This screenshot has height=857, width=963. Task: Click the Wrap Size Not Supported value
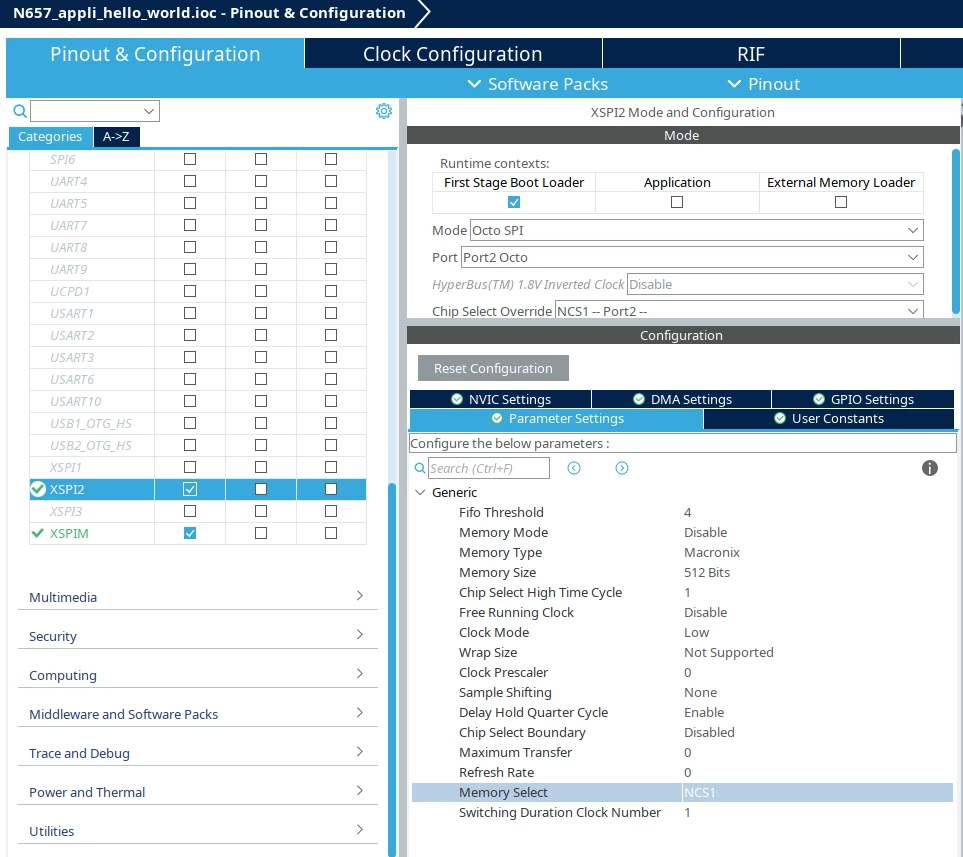click(728, 652)
